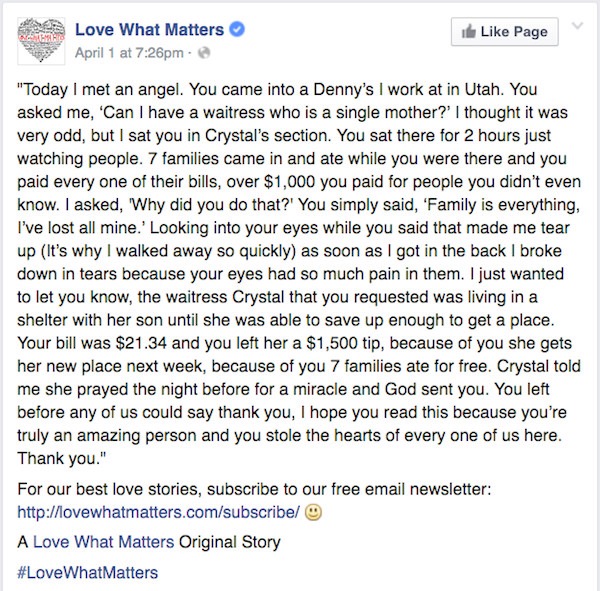
Task: Open the April 1 at 7:26pm timestamp
Action: pos(129,53)
